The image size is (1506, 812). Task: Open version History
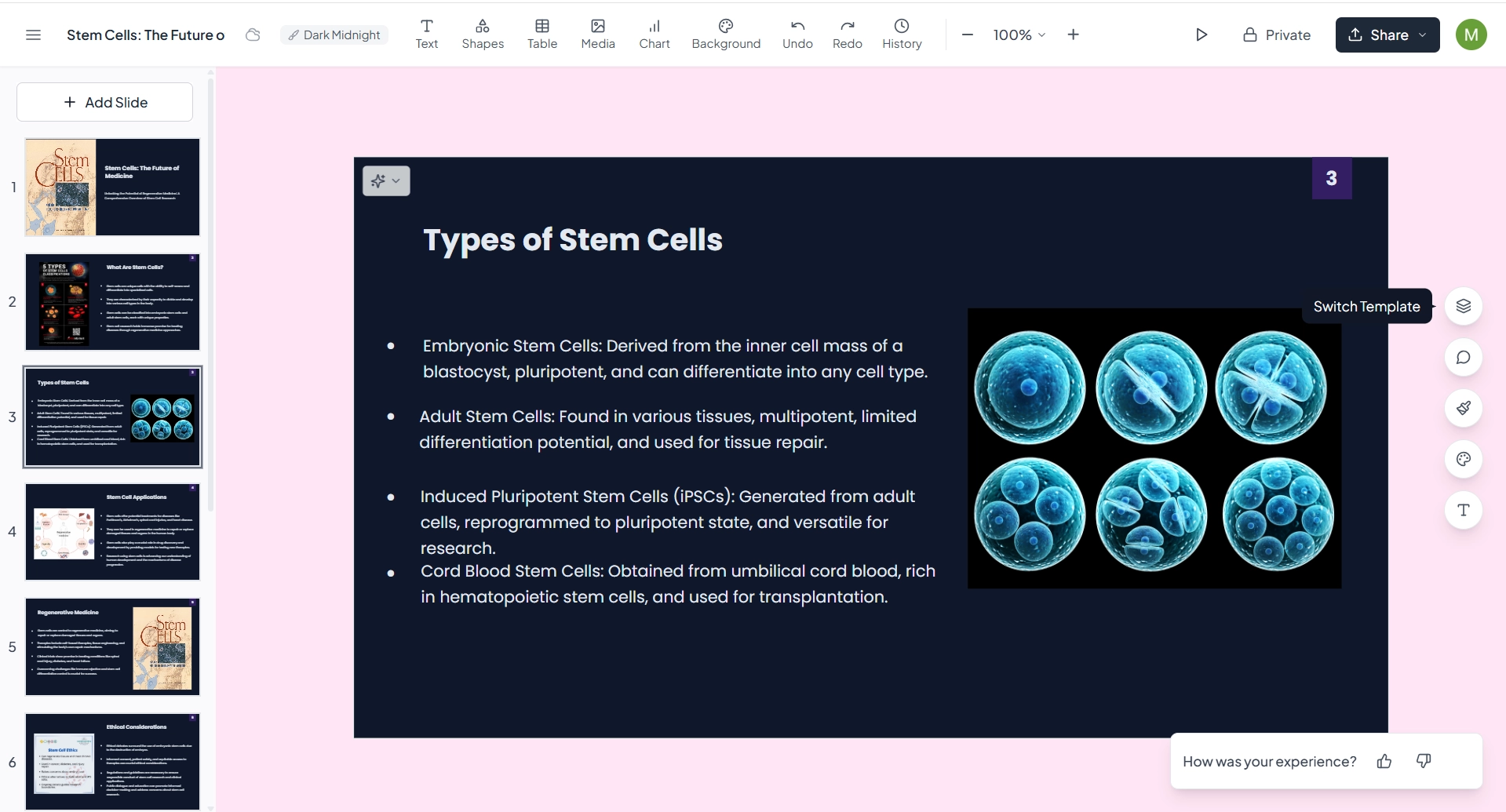902,35
